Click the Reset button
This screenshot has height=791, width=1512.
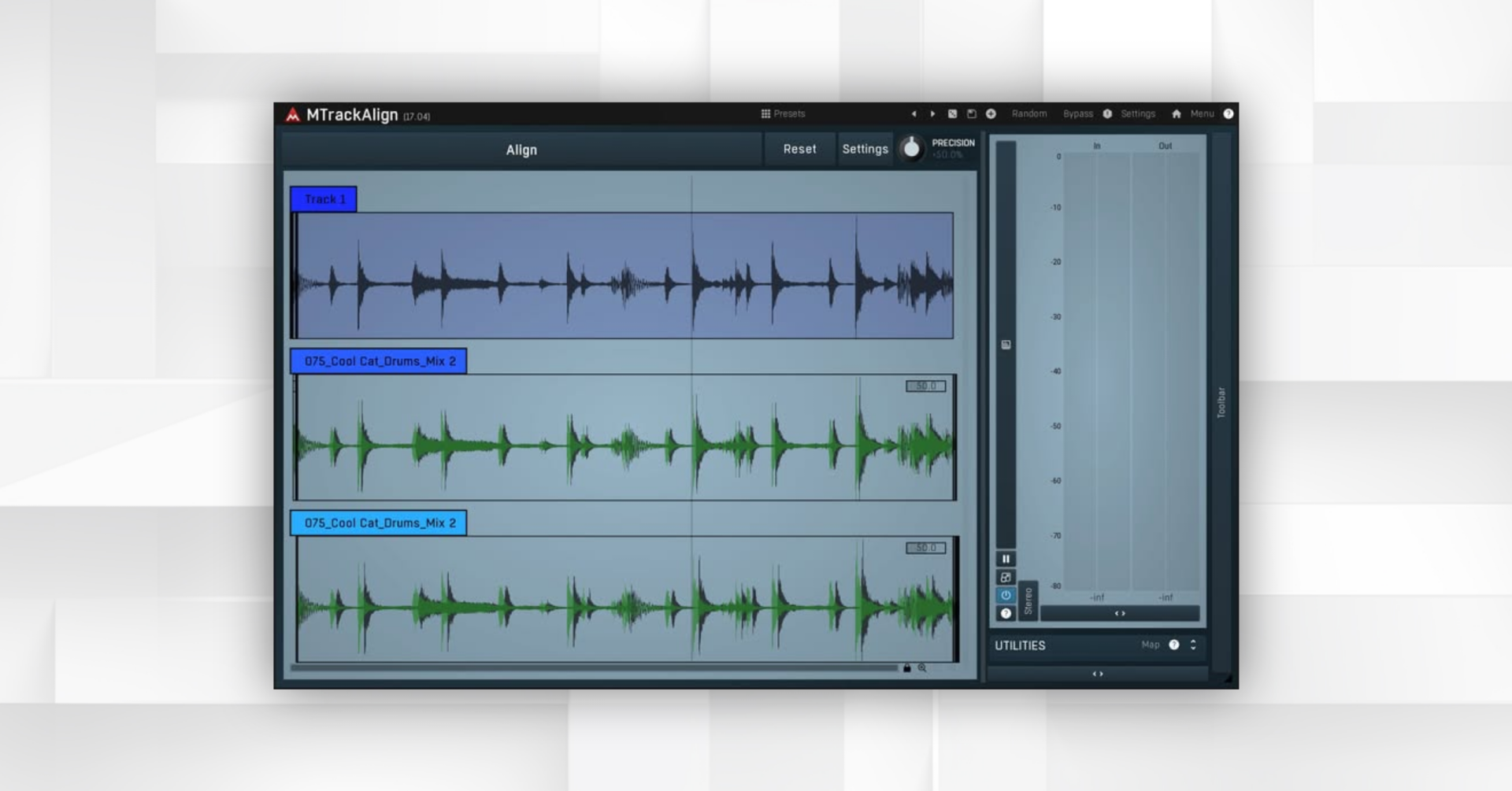799,149
